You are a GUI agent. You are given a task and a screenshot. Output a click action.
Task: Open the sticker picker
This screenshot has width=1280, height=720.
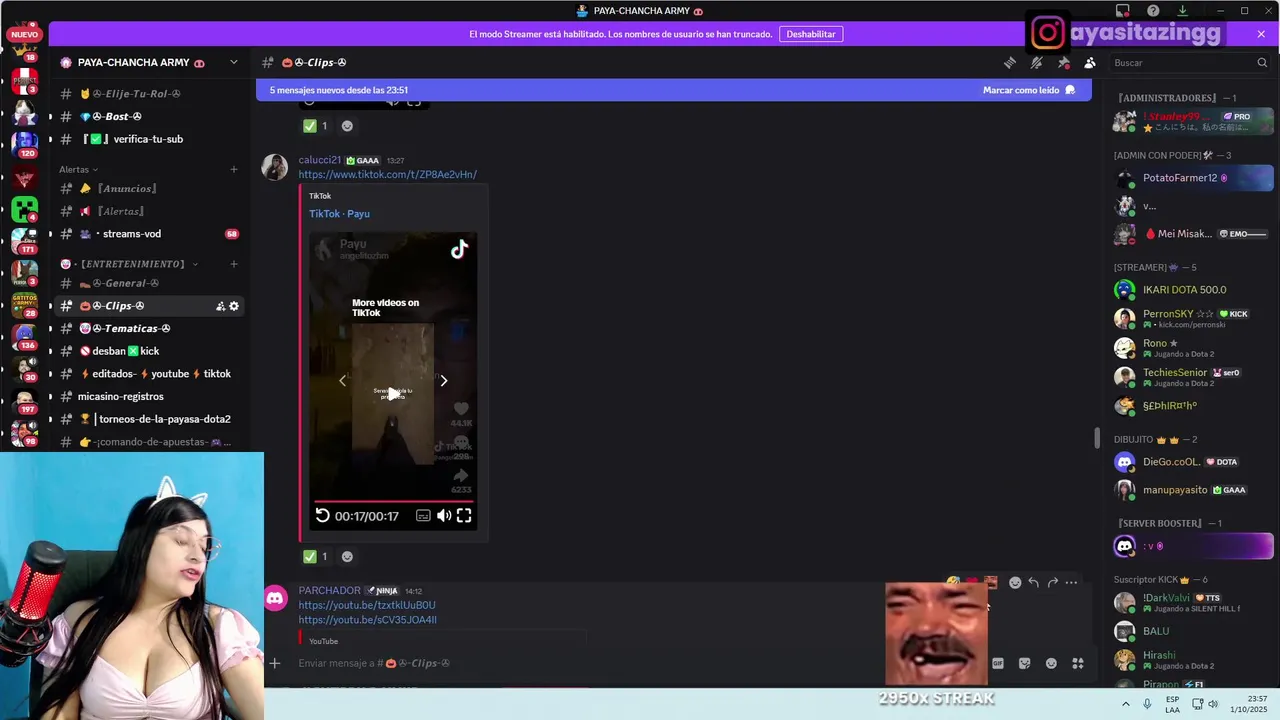(1024, 663)
